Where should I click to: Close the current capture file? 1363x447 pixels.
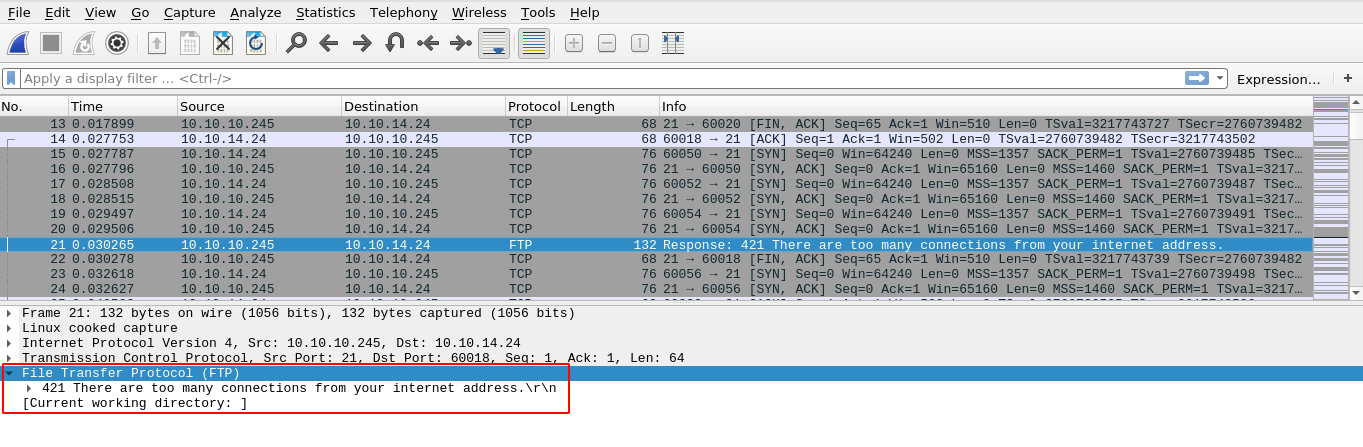(x=223, y=43)
